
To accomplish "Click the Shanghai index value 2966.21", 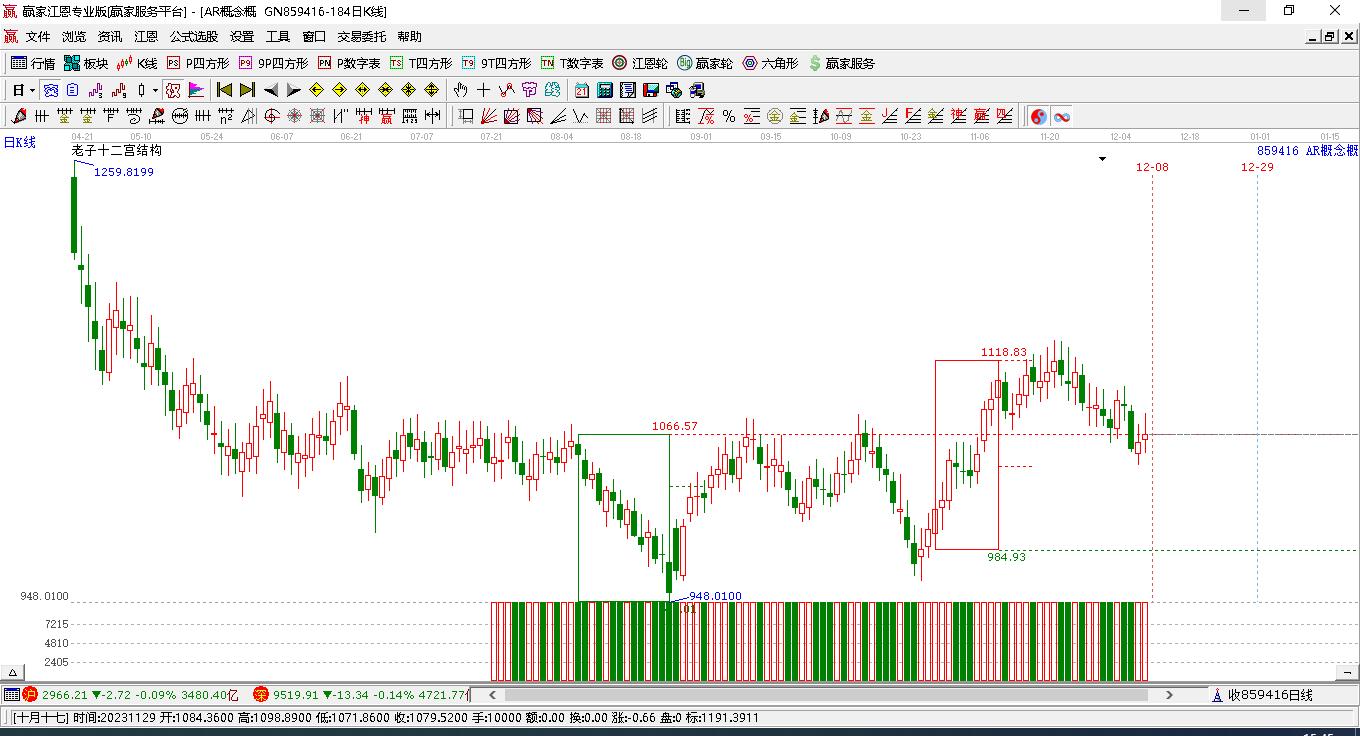I will 64,694.
